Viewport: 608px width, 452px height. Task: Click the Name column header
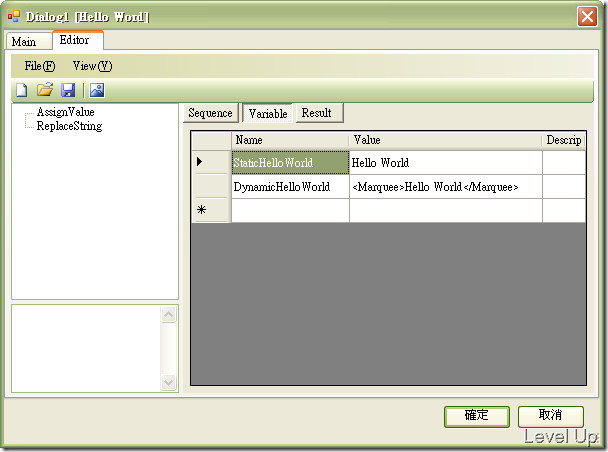tap(290, 140)
